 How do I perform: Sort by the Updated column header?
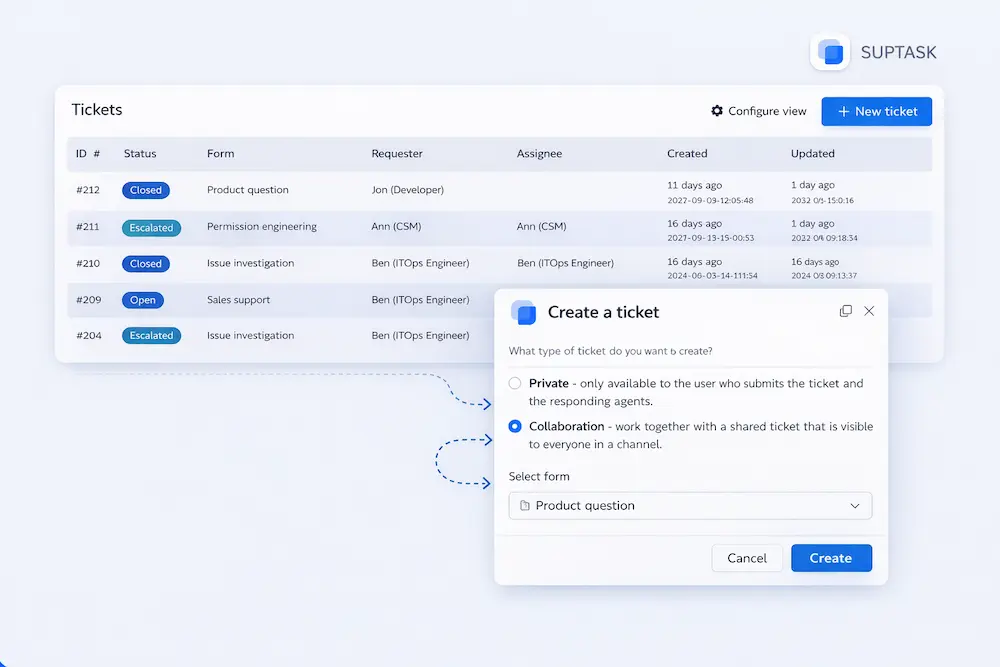[x=812, y=154]
